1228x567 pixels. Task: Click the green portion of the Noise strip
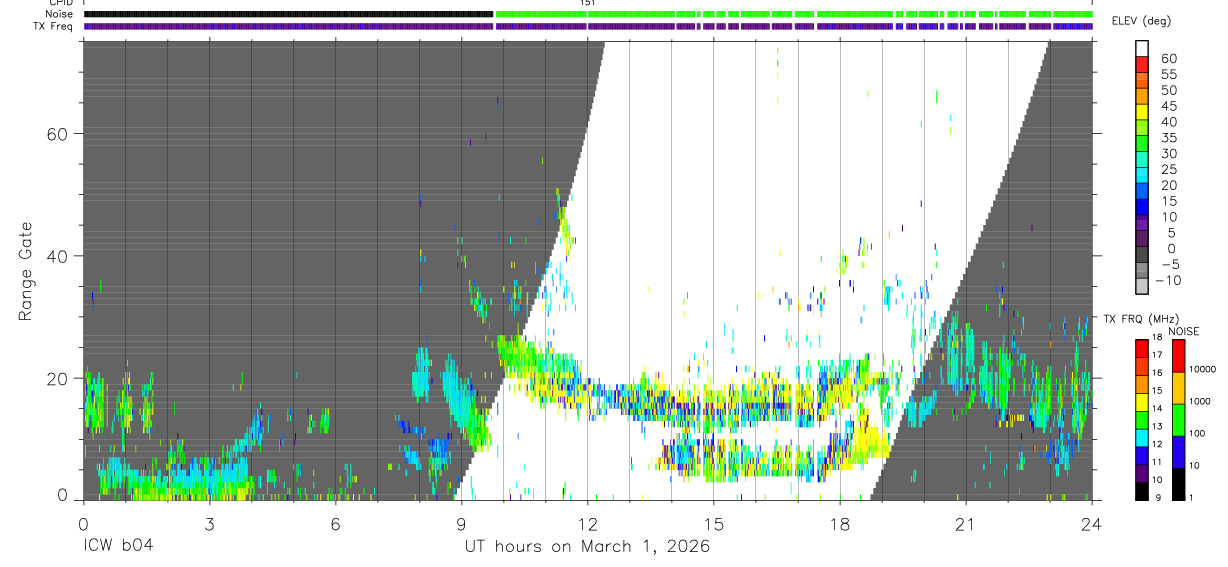click(x=794, y=14)
